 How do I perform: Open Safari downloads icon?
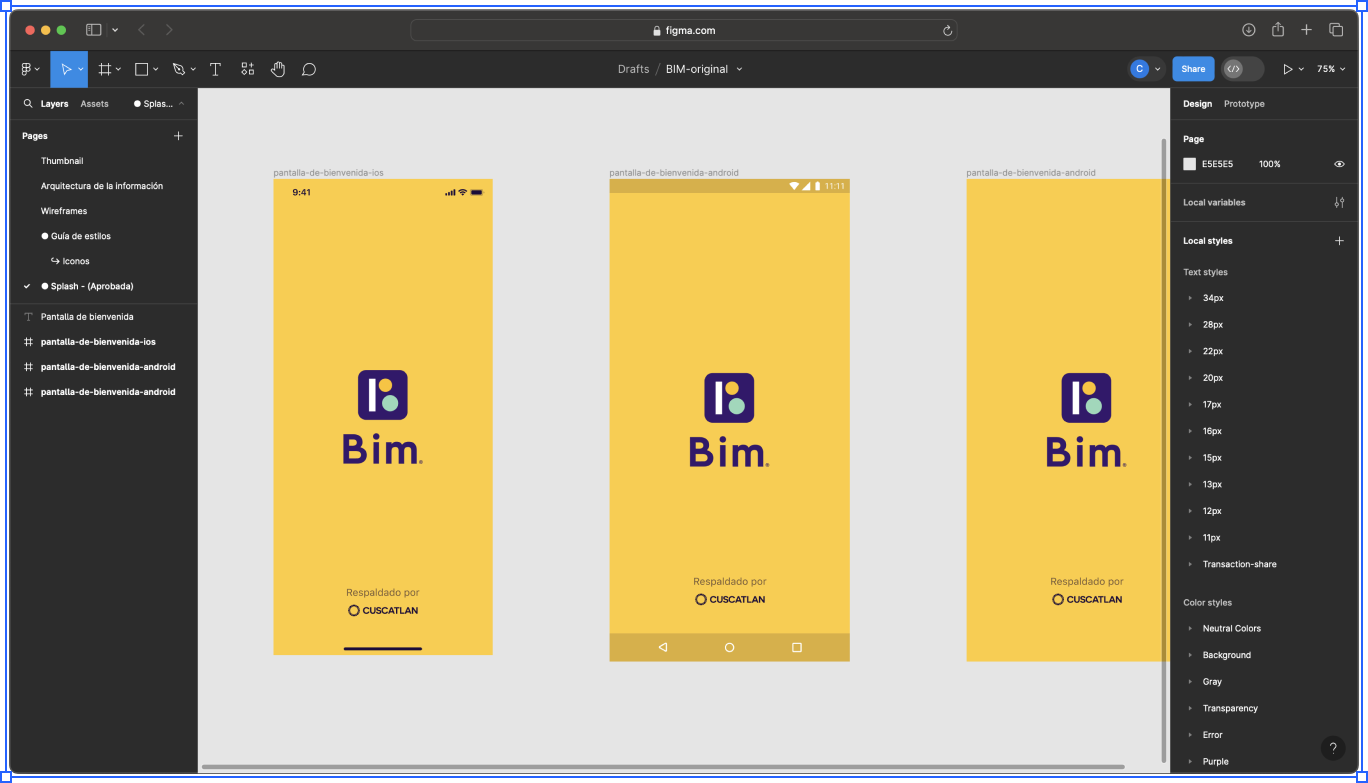[1249, 30]
